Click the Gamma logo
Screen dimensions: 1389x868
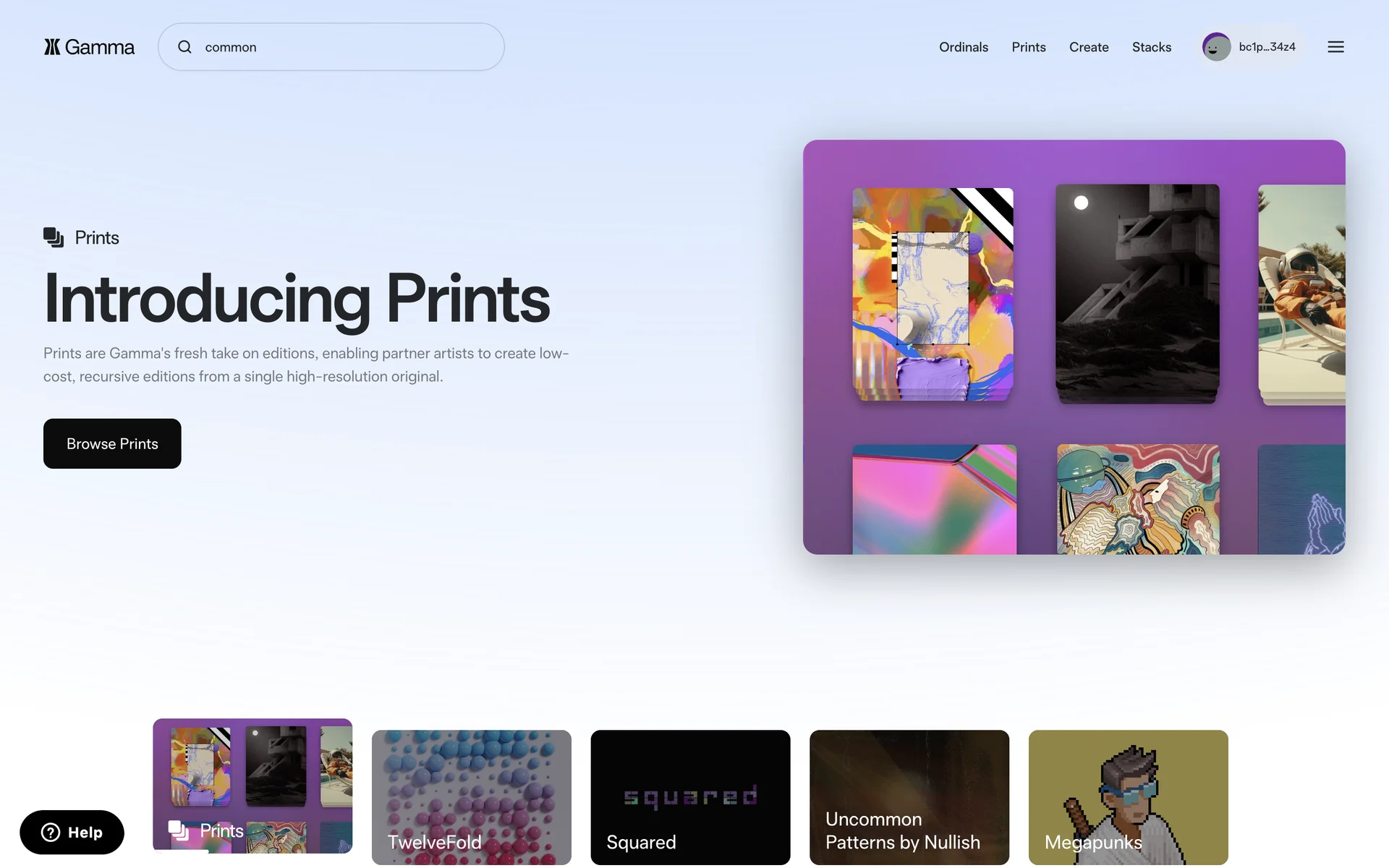(89, 47)
